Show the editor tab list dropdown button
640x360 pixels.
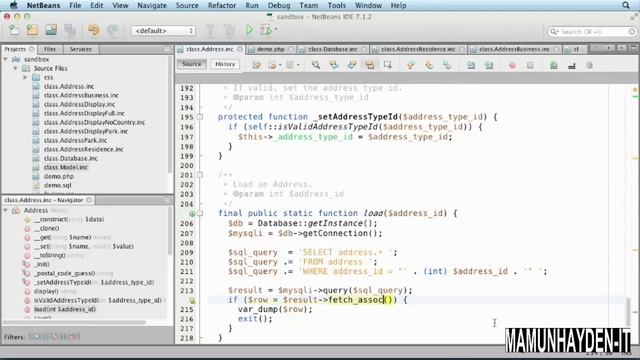coord(622,48)
